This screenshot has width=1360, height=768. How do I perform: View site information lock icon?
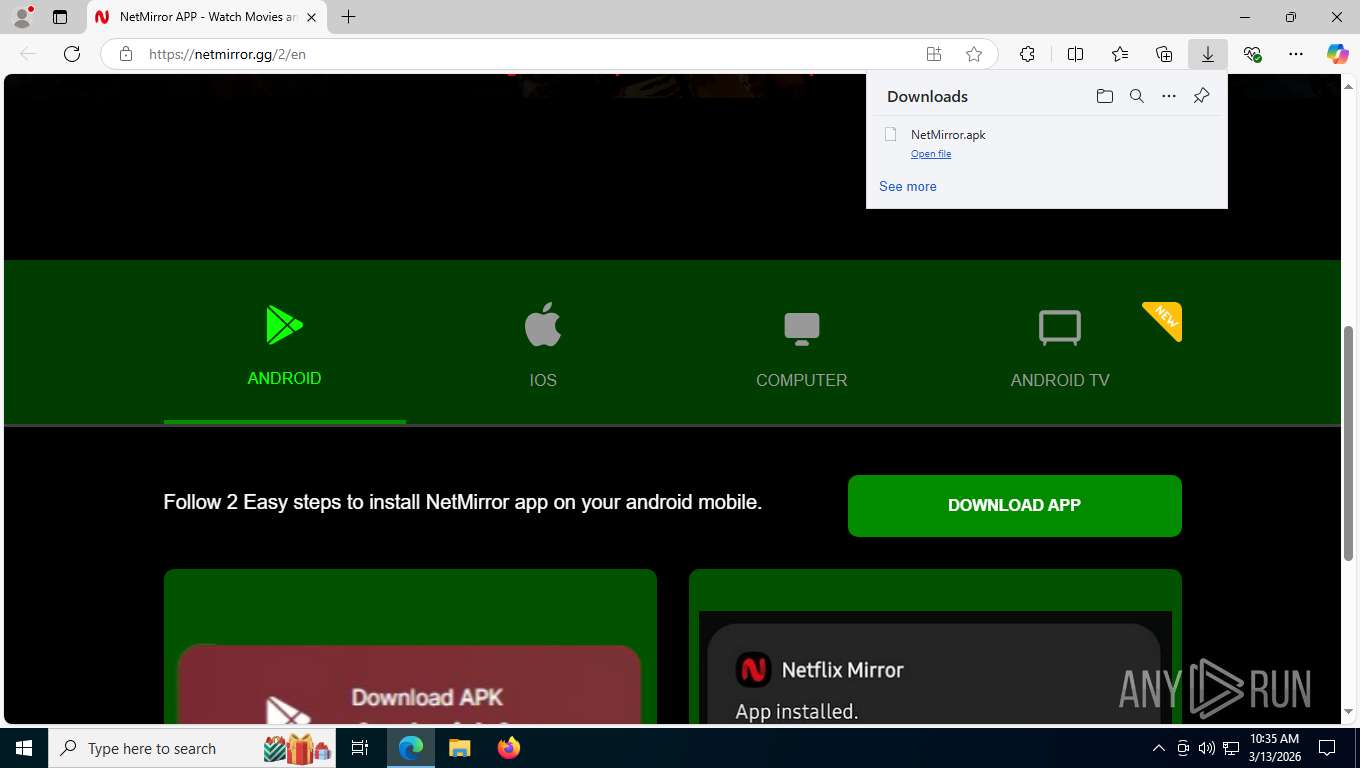click(x=126, y=54)
